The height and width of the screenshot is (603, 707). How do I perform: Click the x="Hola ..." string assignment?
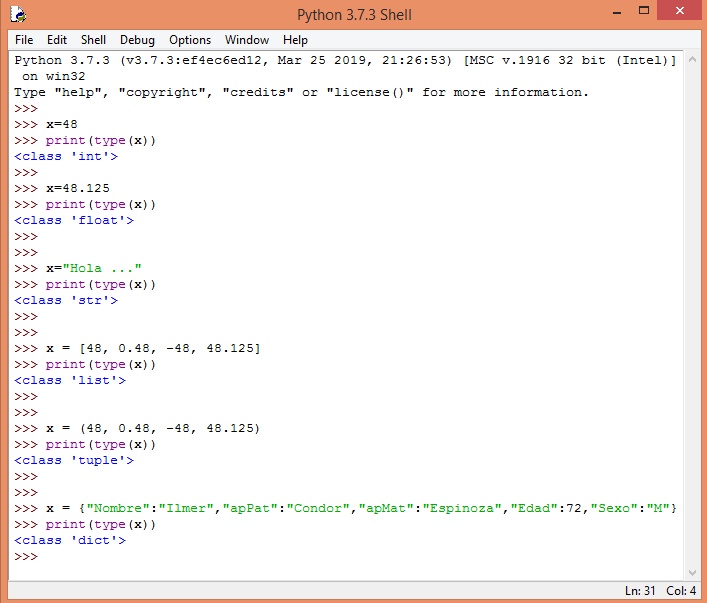94,268
